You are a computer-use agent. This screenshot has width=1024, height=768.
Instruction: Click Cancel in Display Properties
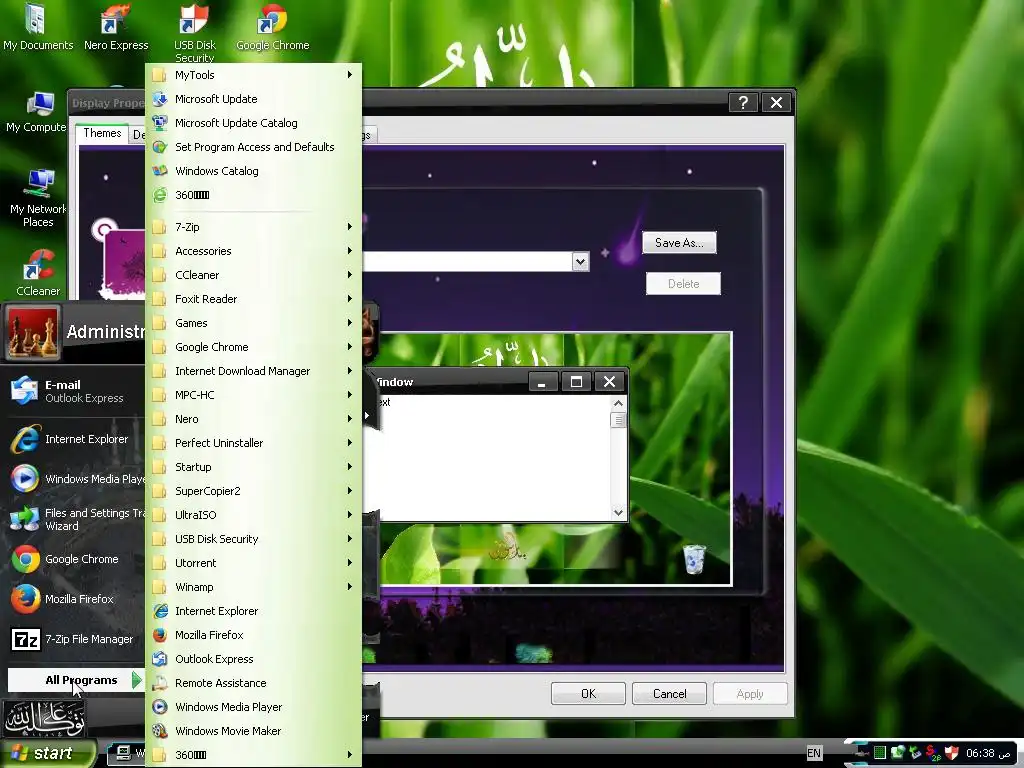click(x=669, y=694)
